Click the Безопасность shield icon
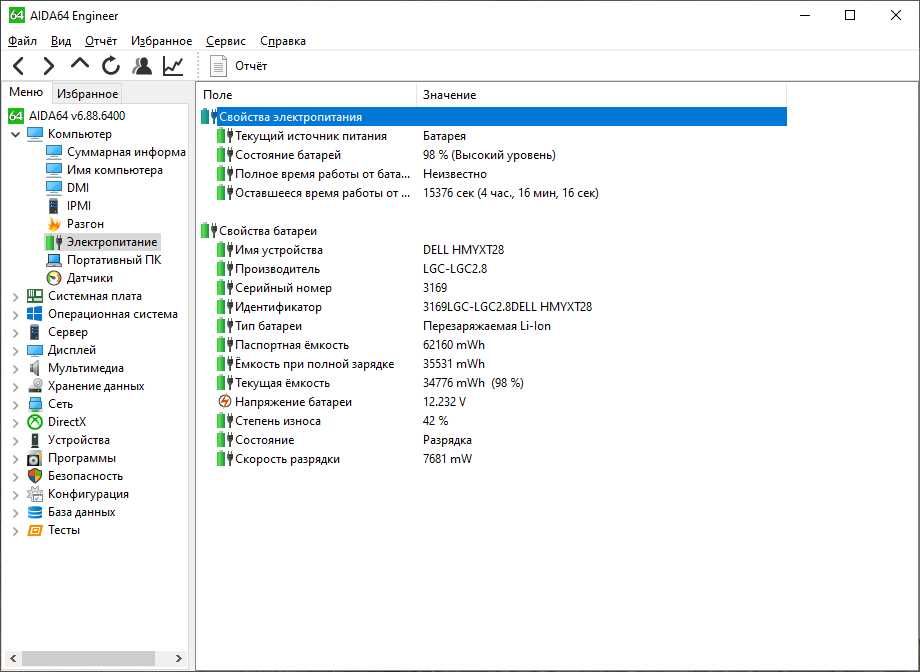 coord(35,476)
